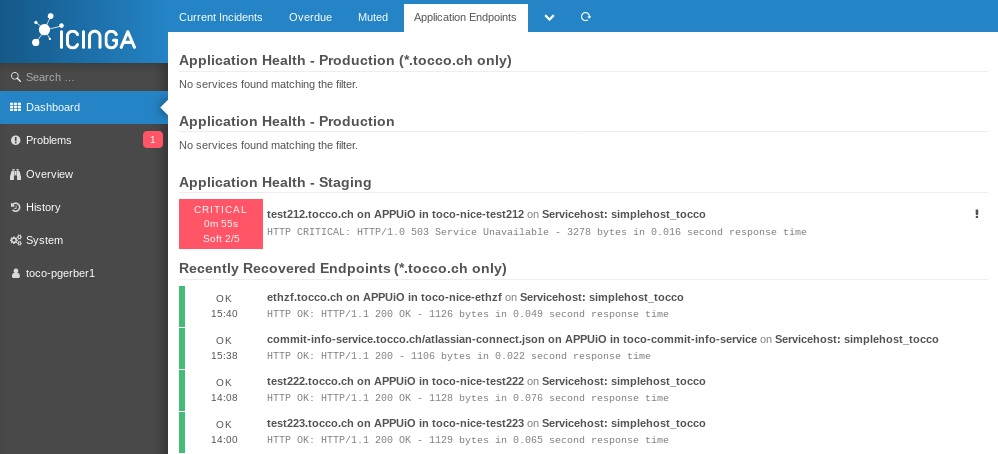This screenshot has width=998, height=454.
Task: Click the 1126 bytes HTTP OK output
Action: (x=468, y=313)
